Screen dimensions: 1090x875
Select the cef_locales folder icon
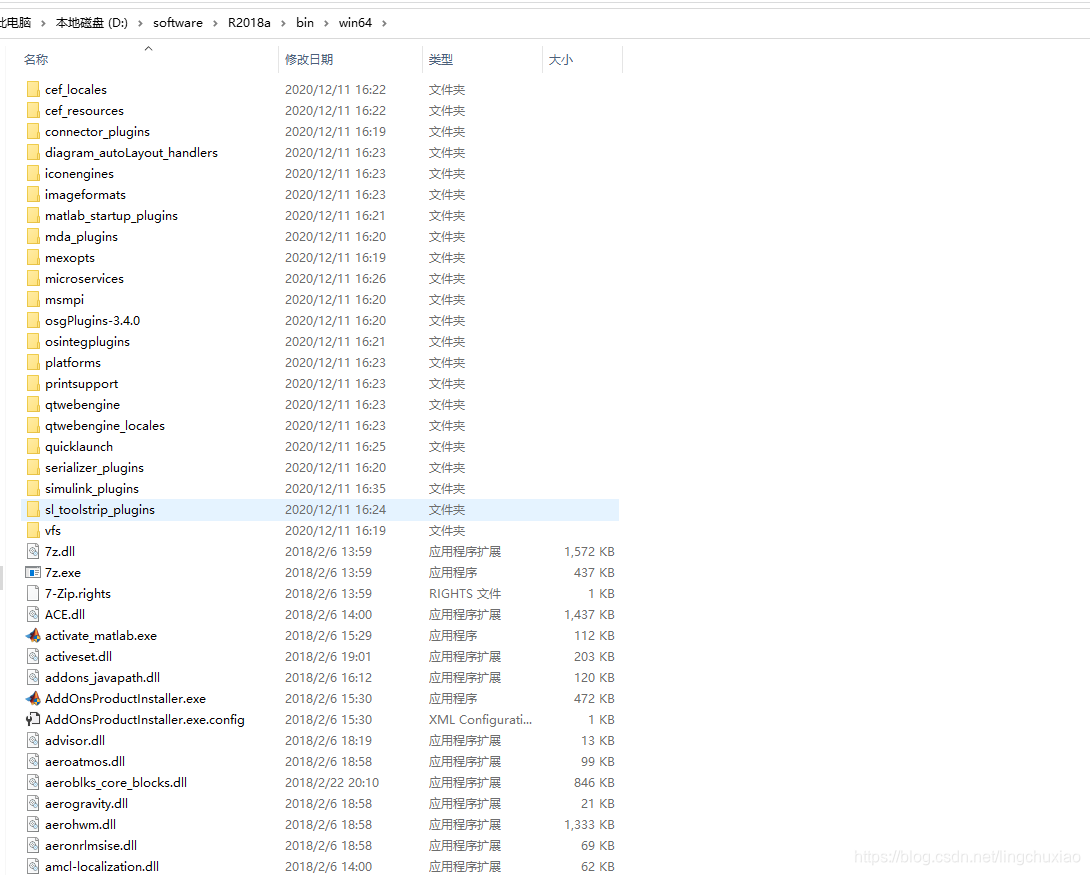click(x=33, y=89)
